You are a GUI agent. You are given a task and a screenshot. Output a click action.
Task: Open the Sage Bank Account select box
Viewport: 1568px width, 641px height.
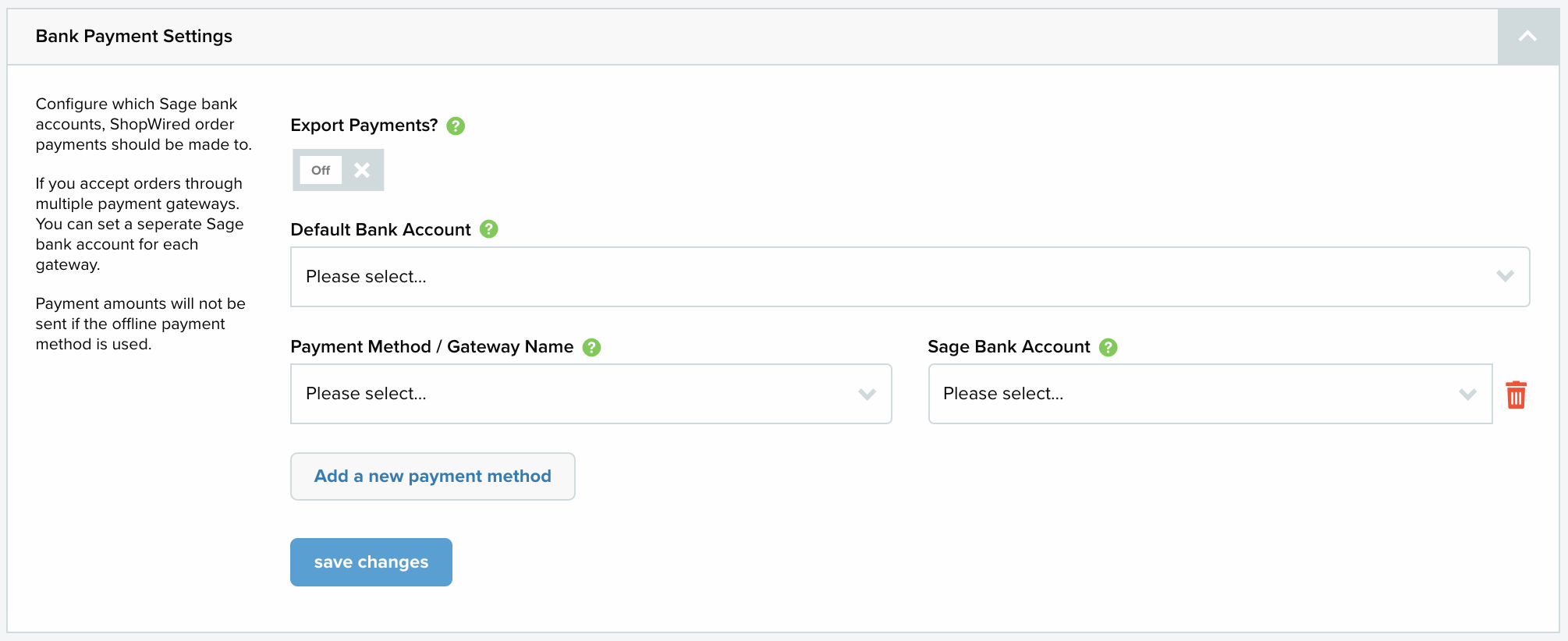1209,394
